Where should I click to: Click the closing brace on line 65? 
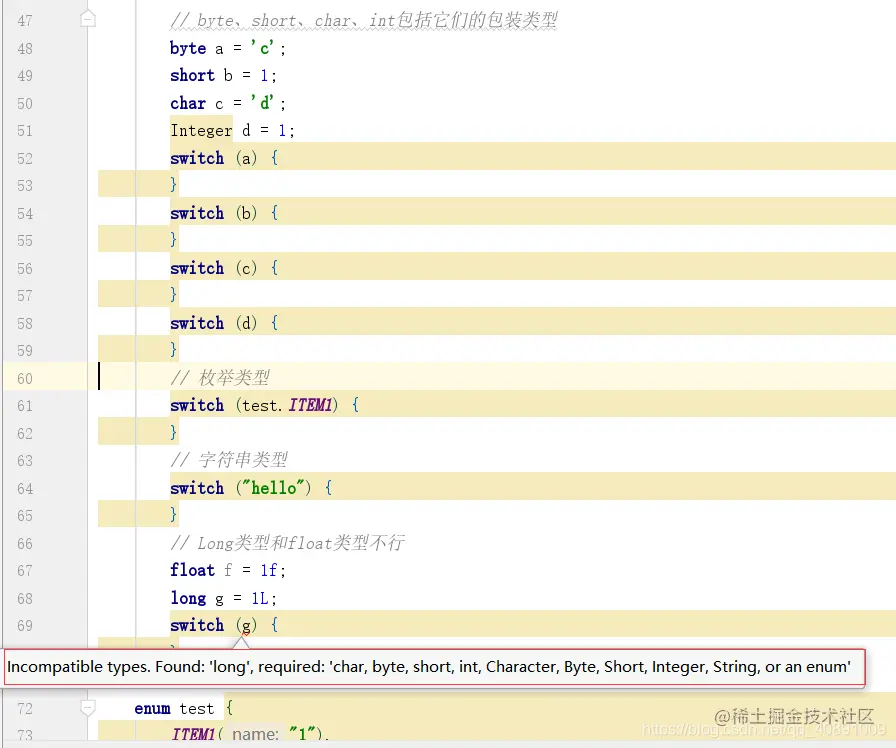point(173,514)
